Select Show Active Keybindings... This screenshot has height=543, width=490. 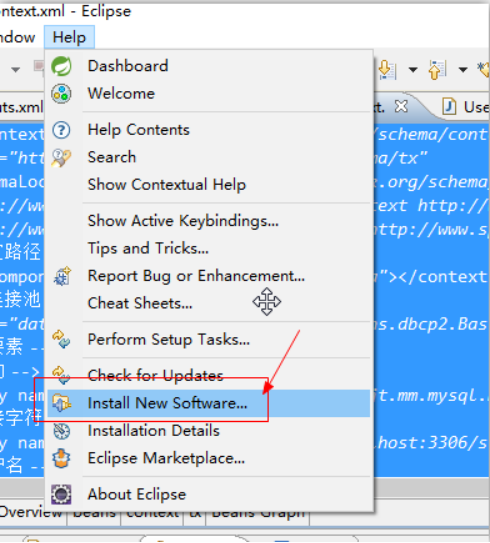pyautogui.click(x=209, y=221)
